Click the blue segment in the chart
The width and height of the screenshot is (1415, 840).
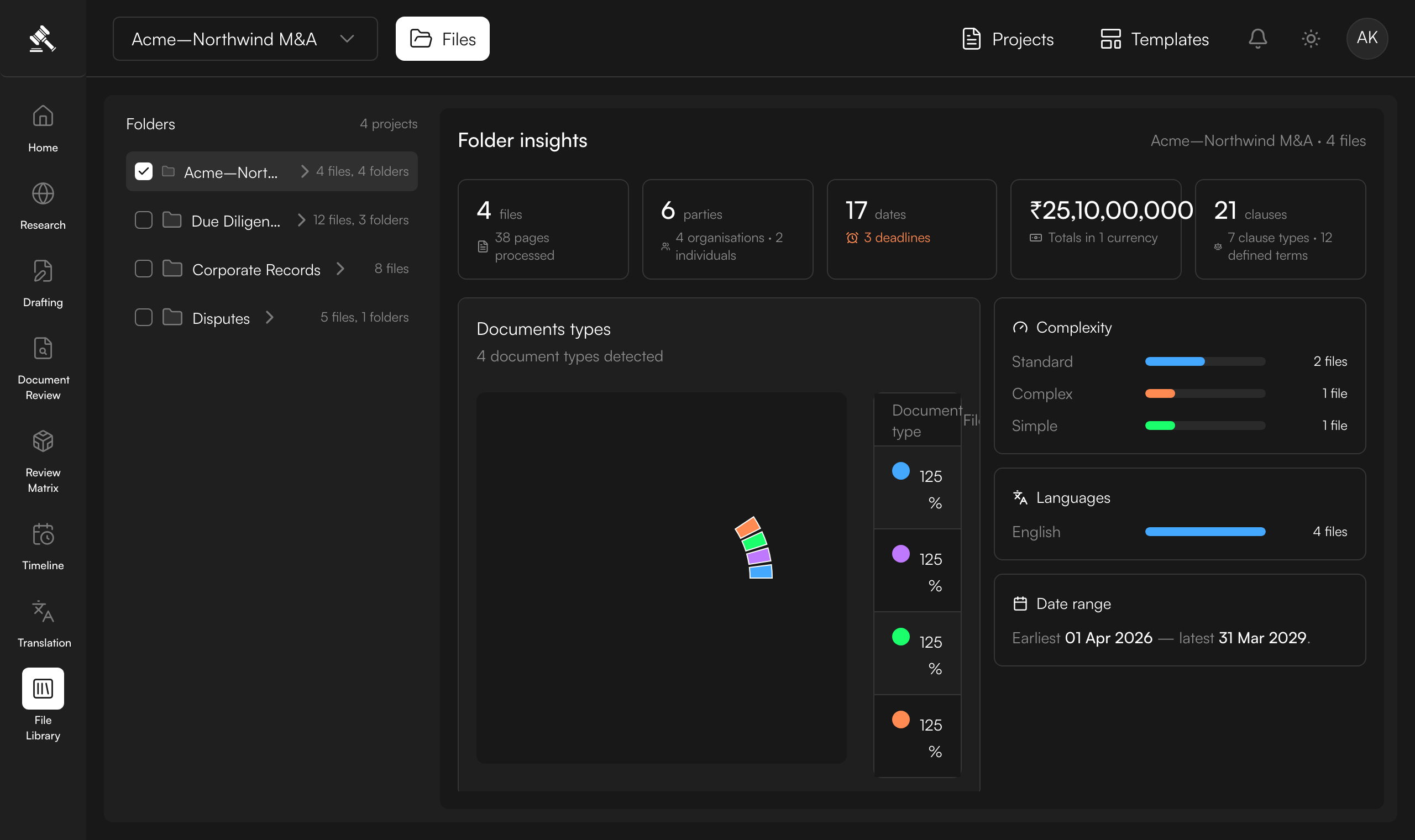[x=761, y=572]
